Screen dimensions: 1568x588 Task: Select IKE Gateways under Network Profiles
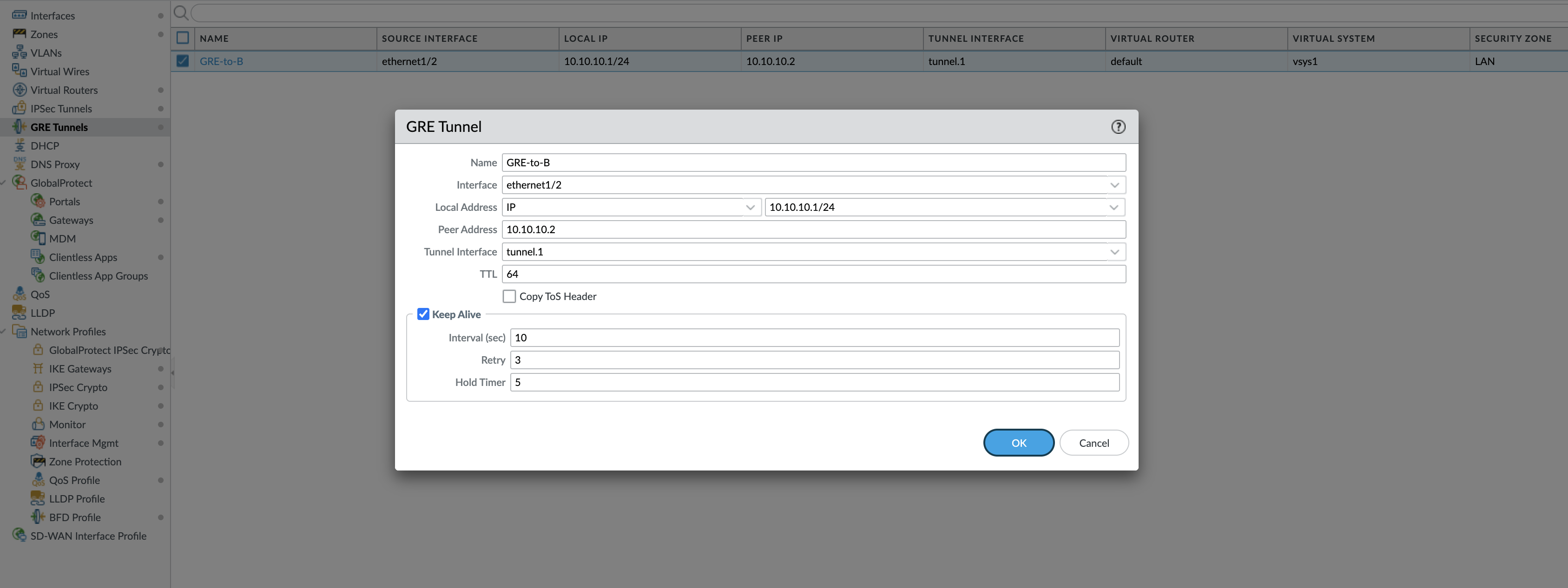80,368
